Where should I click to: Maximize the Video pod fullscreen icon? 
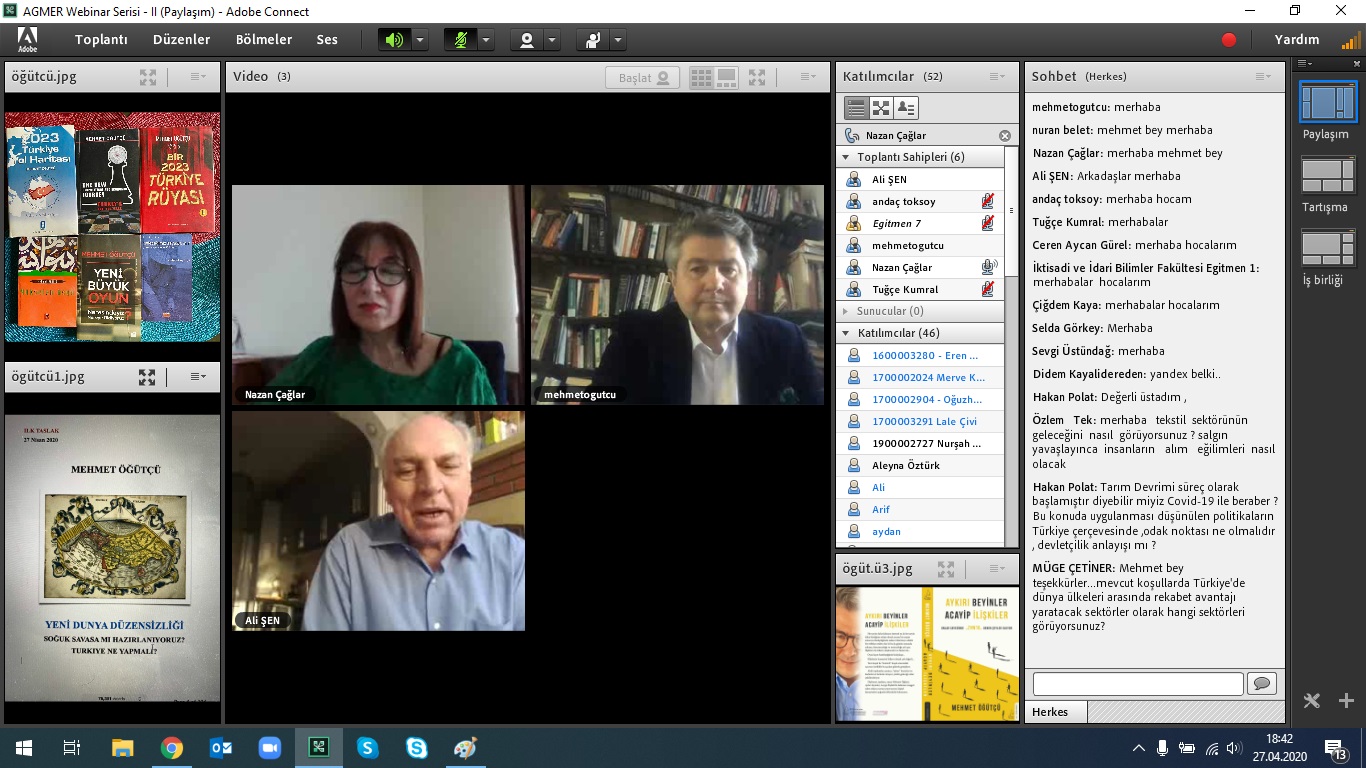point(757,77)
